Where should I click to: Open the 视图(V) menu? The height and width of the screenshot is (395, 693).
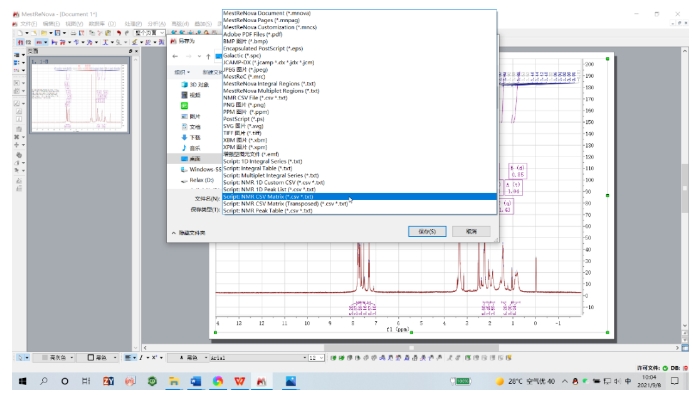[74, 24]
